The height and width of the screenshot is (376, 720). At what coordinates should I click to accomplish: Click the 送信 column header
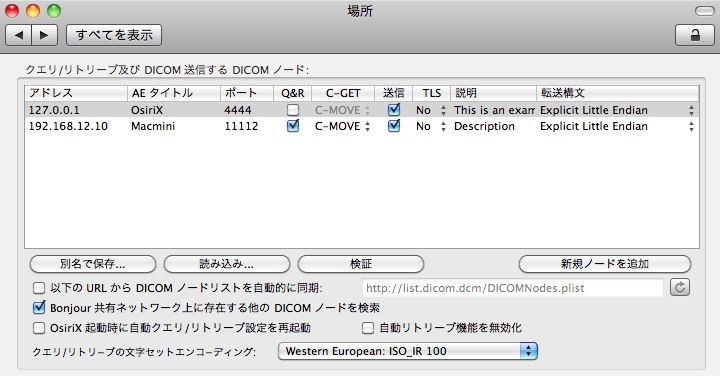coord(394,93)
